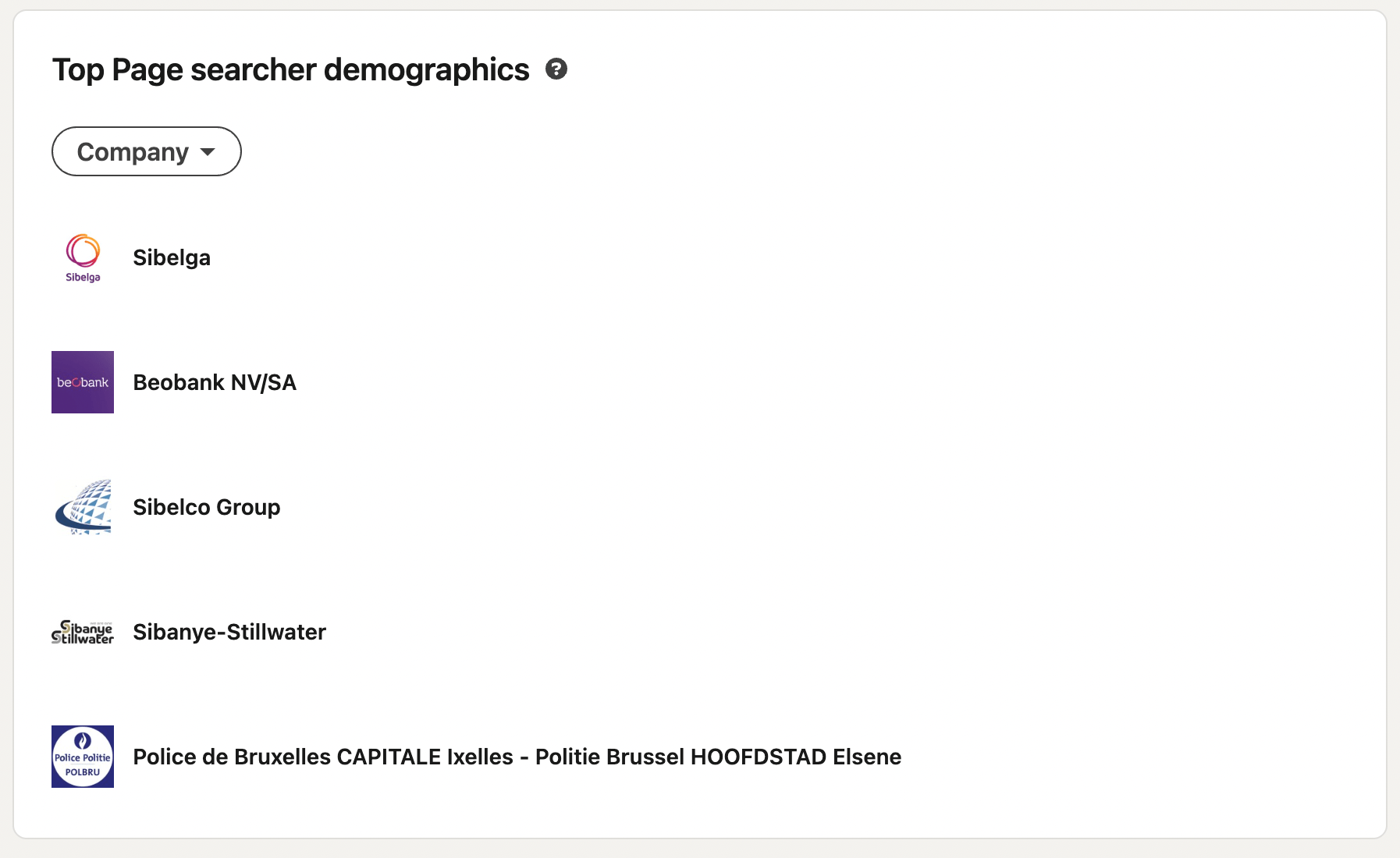Click the 'Top Page searcher demographics' heading
Viewport: 1400px width, 858px height.
coord(290,69)
